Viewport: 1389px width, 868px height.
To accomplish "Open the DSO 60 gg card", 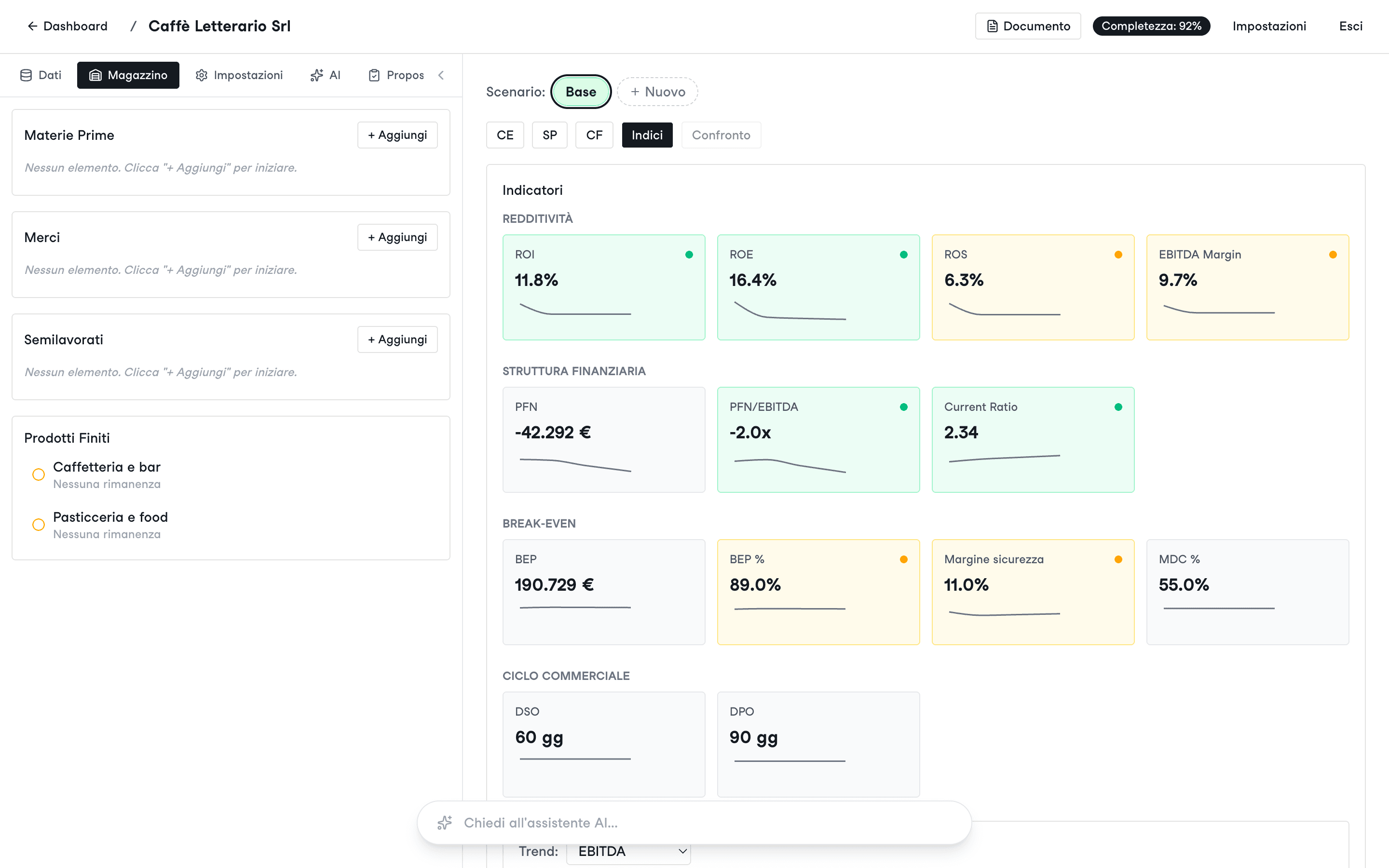I will pyautogui.click(x=604, y=745).
